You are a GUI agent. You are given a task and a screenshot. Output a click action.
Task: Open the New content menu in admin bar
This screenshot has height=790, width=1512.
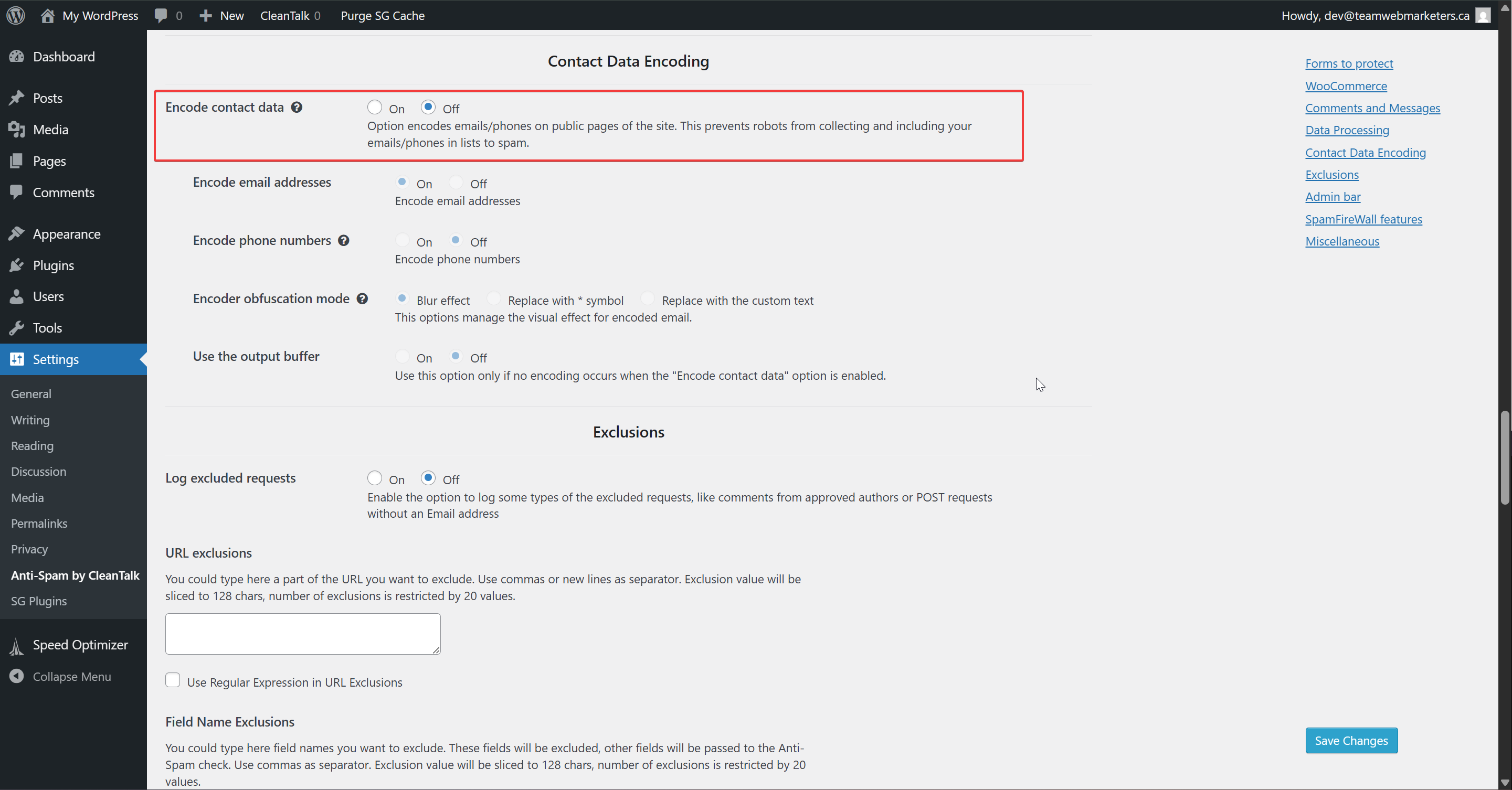pyautogui.click(x=222, y=15)
